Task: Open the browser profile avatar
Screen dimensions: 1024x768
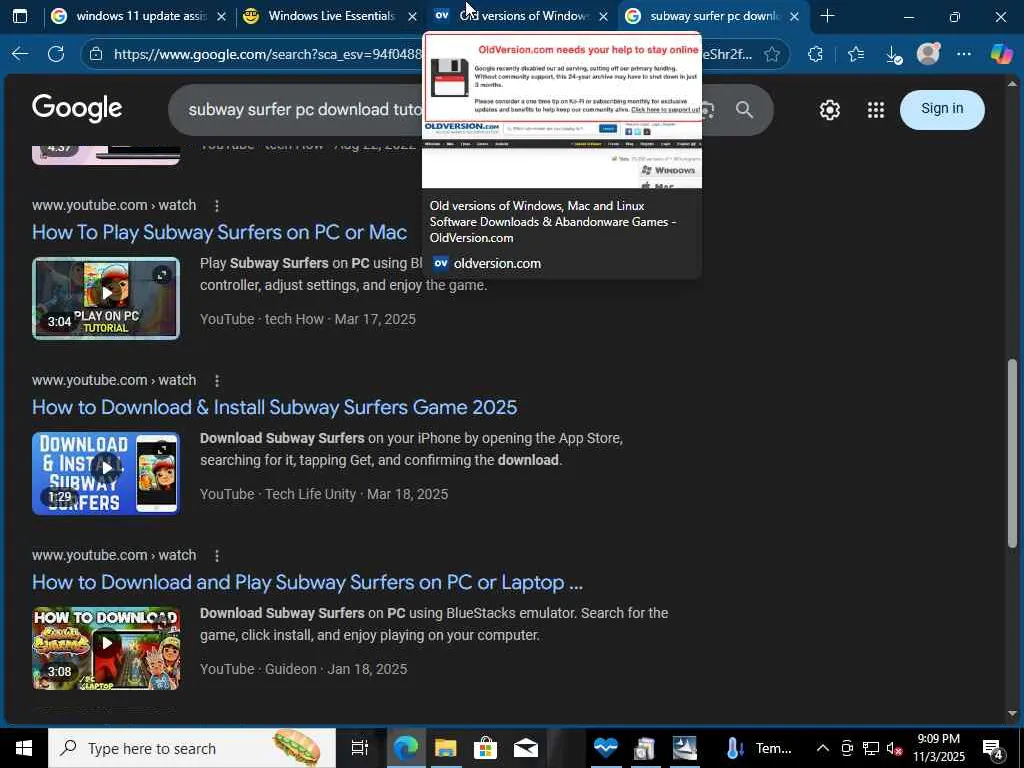Action: pos(928,54)
